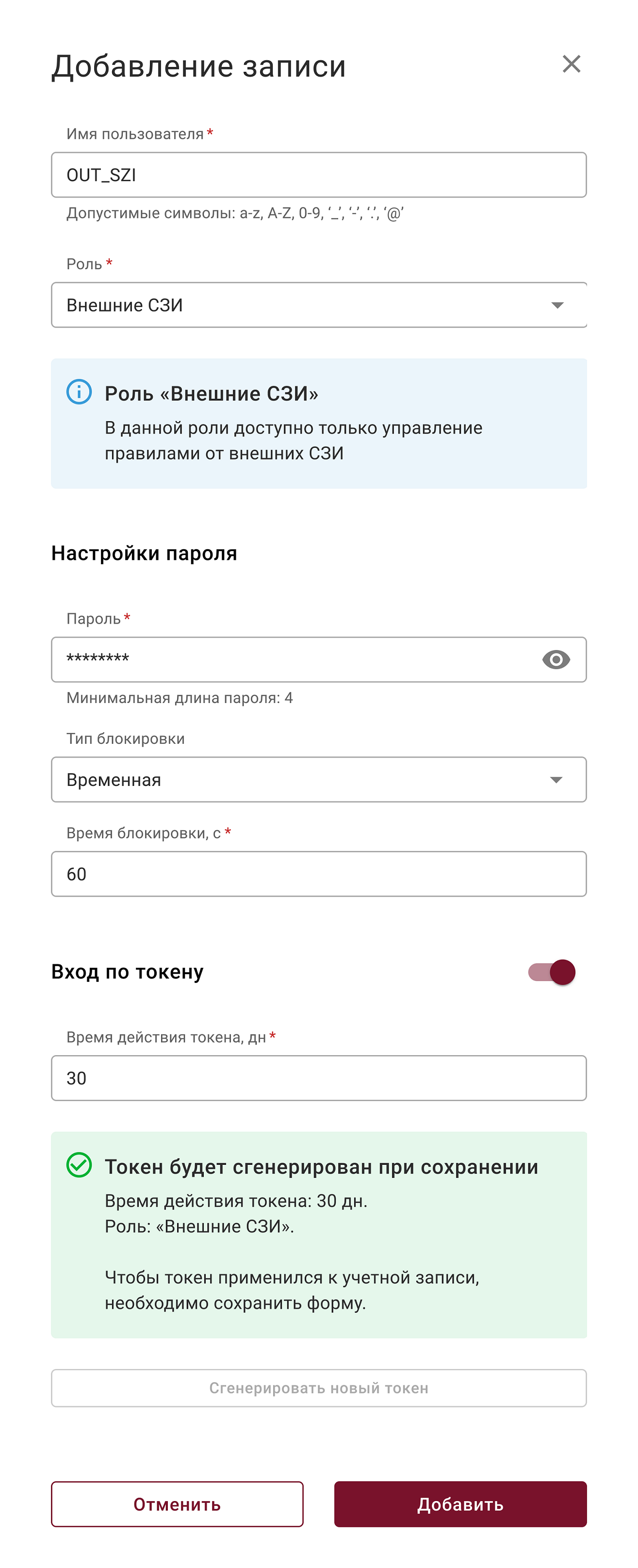The image size is (638, 1568).
Task: Expand the Роль dropdown arrow
Action: pyautogui.click(x=557, y=305)
